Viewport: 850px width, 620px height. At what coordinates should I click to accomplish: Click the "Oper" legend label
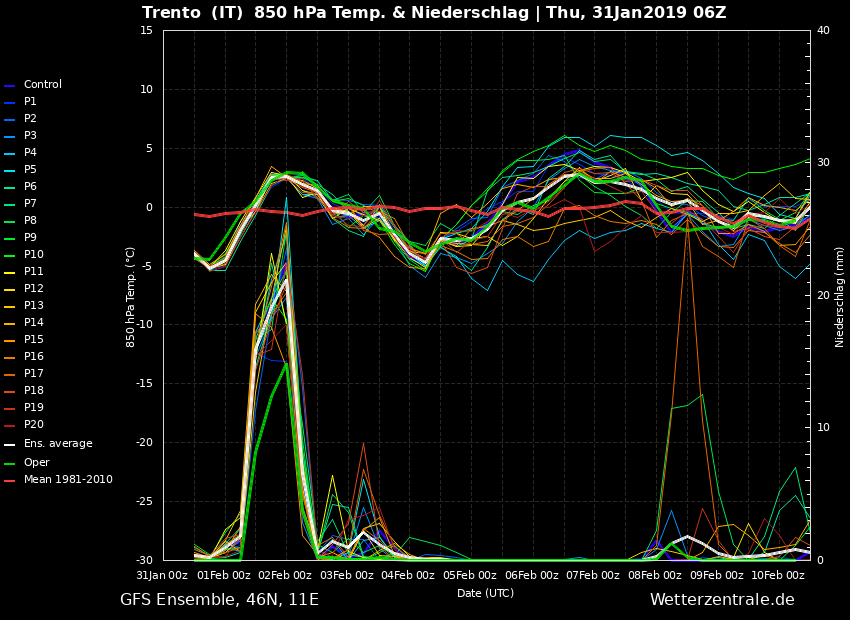[37, 462]
